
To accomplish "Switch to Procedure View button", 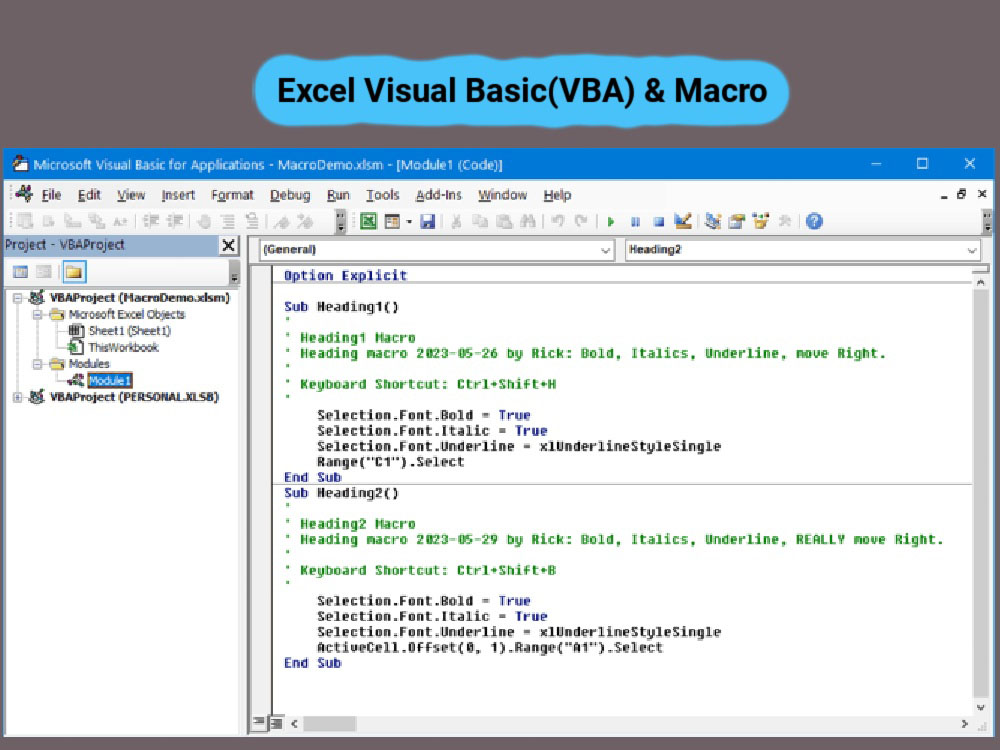I will (258, 723).
